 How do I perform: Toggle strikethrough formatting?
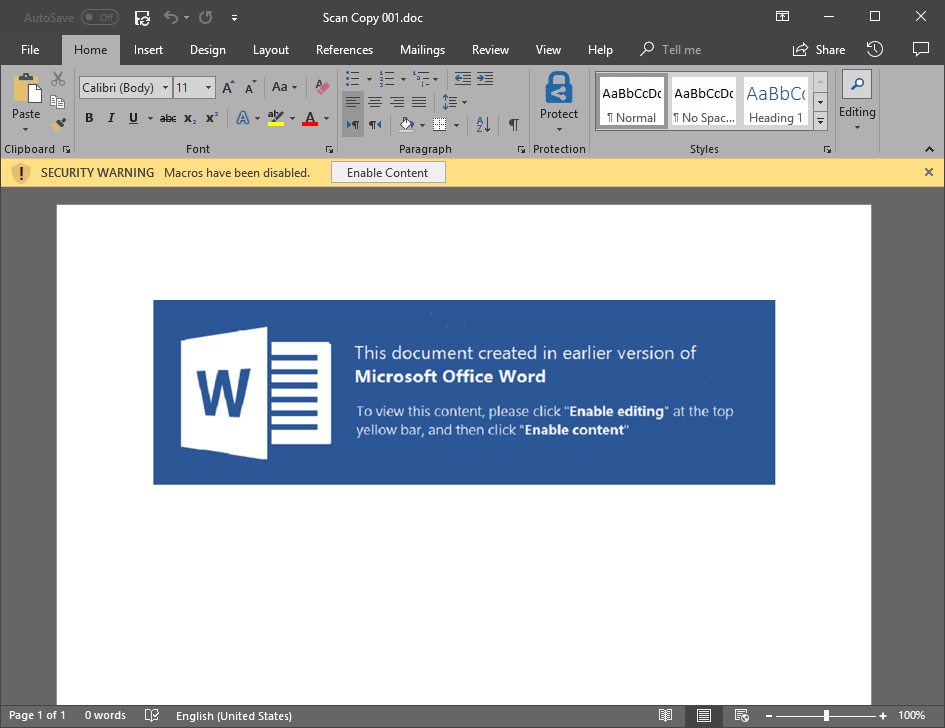tap(166, 118)
